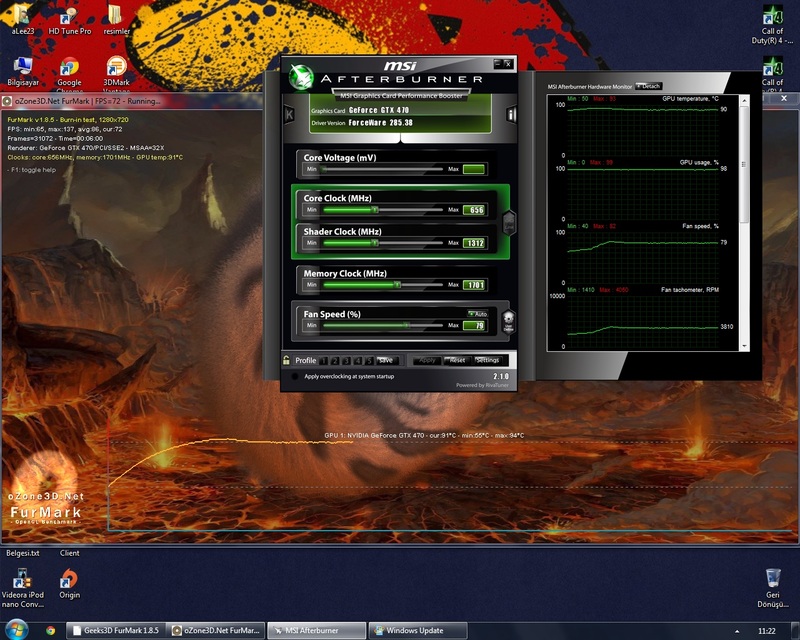Click the Fan Speed slider handle
Screen dimensions: 800x640
[407, 325]
